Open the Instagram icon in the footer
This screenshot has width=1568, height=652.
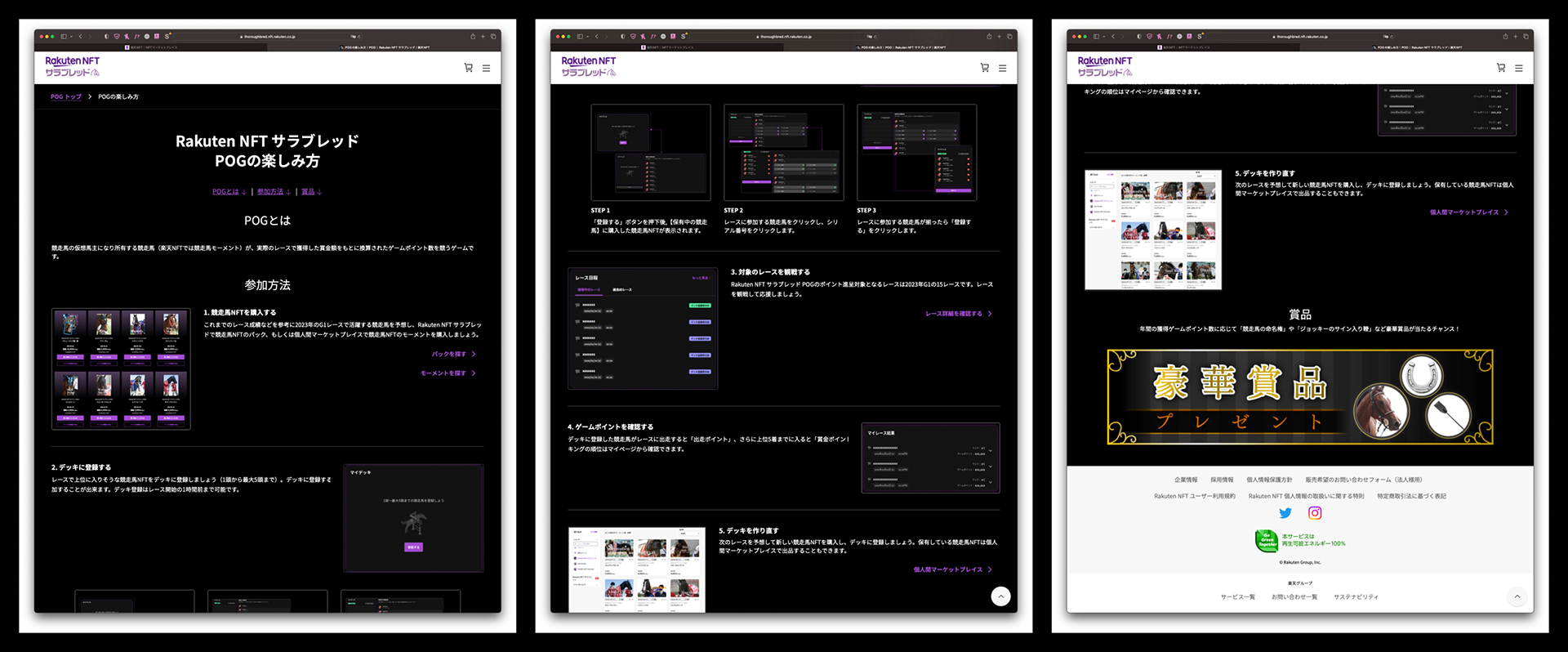click(x=1315, y=513)
